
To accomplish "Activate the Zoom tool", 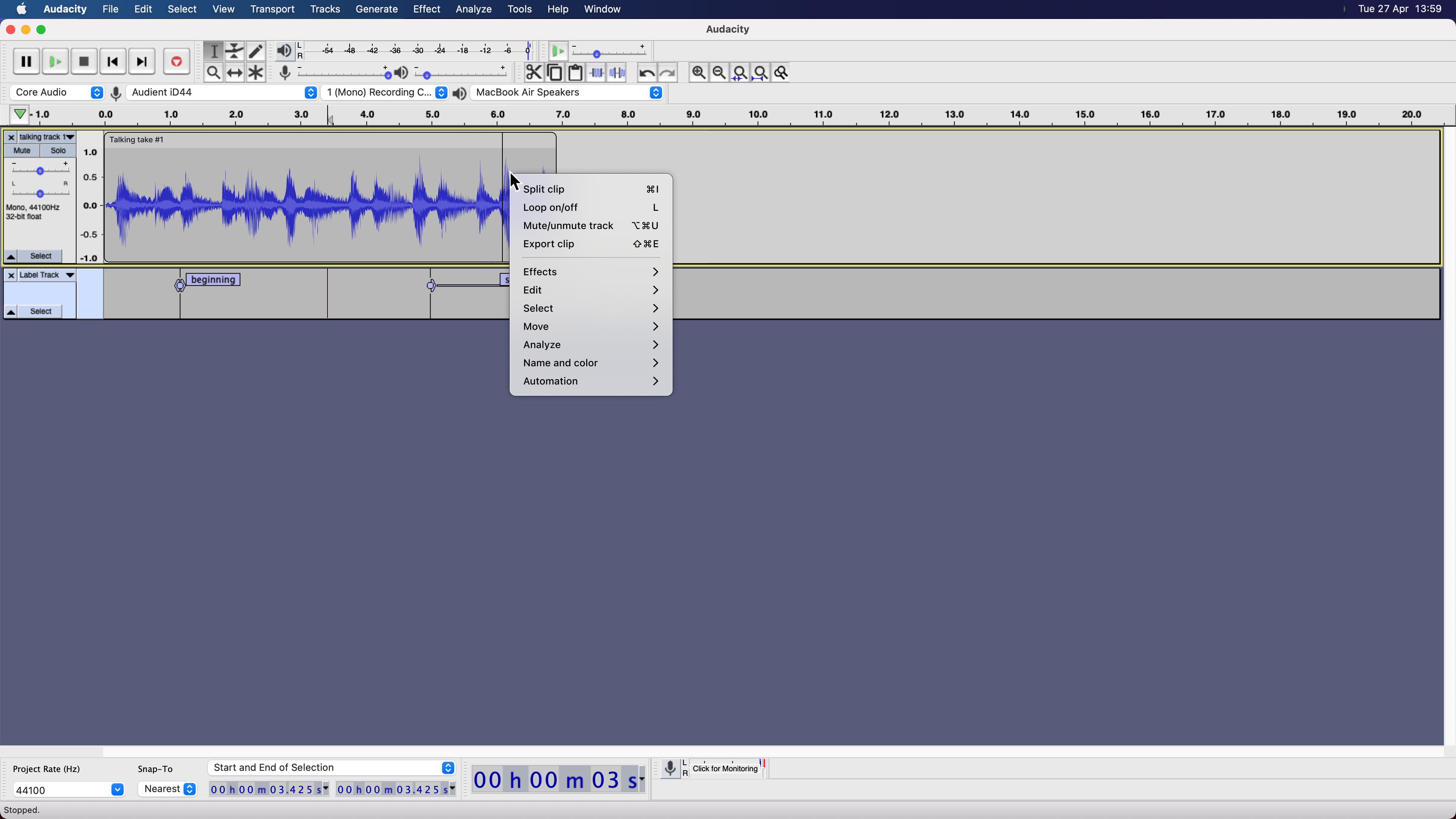I will [x=213, y=72].
